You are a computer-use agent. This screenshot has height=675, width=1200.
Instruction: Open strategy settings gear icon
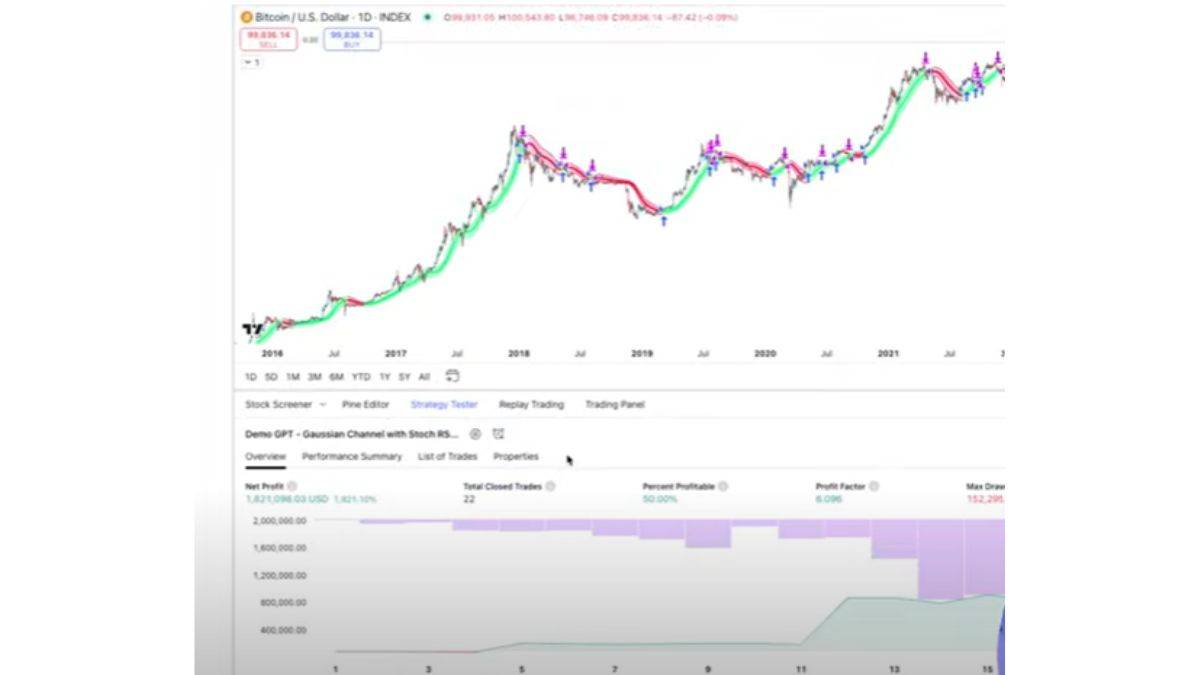475,434
